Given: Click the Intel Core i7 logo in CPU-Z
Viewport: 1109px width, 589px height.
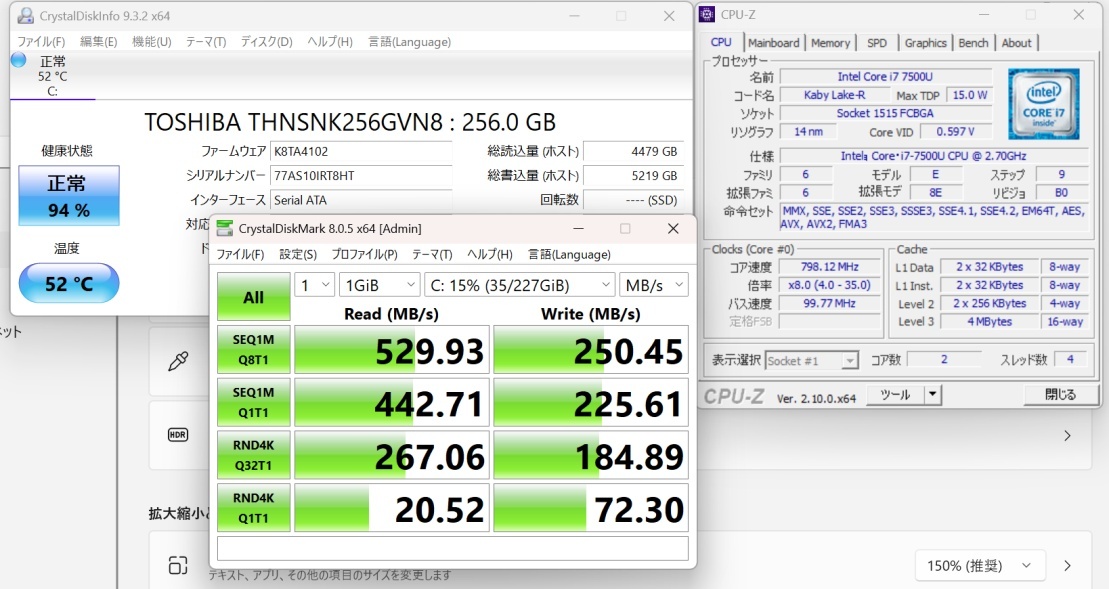Looking at the screenshot, I should [x=1043, y=103].
